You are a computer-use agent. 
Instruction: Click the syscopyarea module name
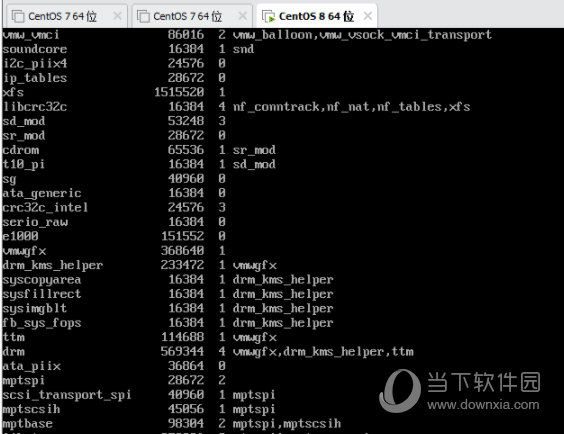point(42,280)
